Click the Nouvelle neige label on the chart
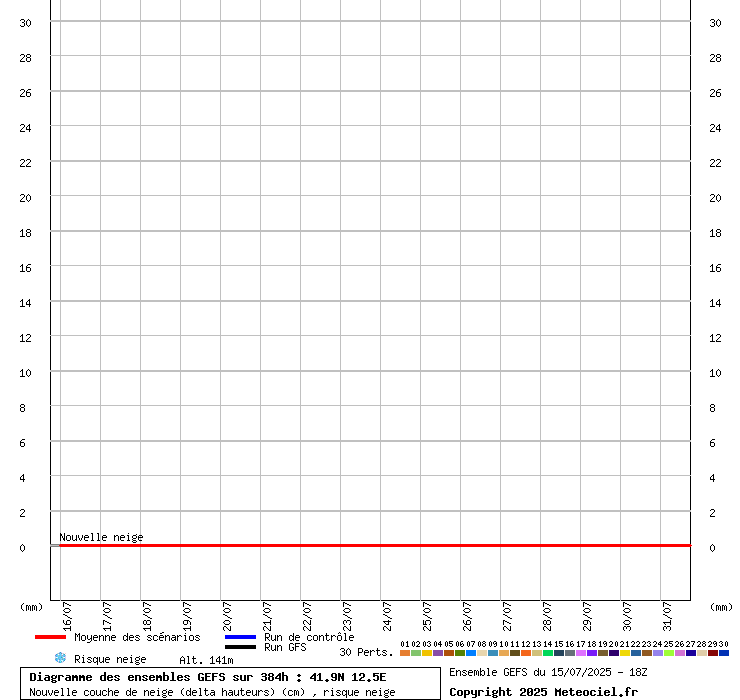This screenshot has width=740, height=700. pyautogui.click(x=101, y=537)
